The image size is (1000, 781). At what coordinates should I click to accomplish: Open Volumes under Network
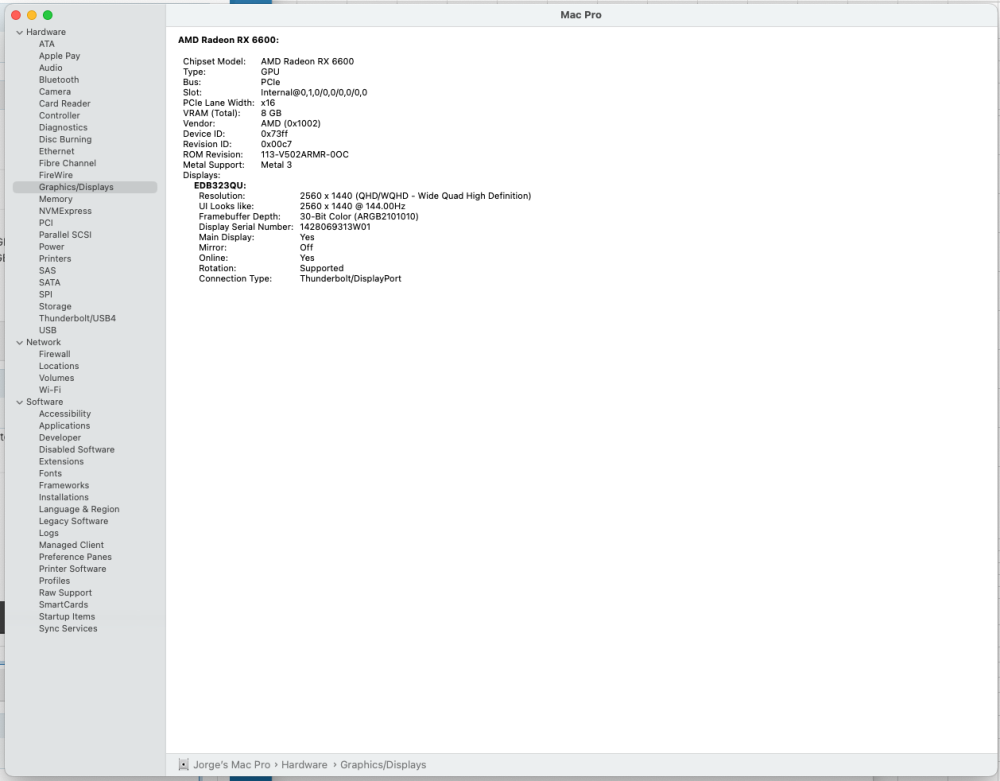tap(56, 378)
